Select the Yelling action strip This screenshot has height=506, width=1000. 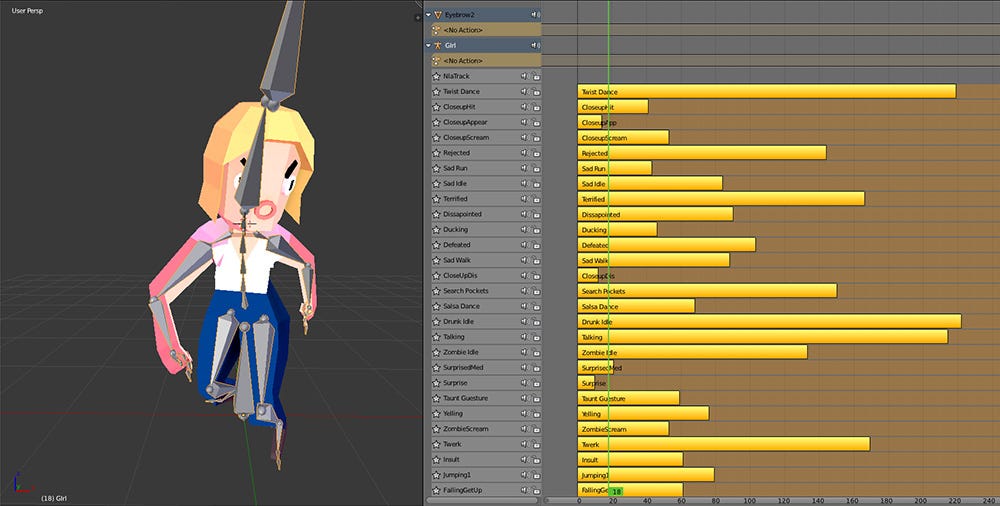pos(643,413)
